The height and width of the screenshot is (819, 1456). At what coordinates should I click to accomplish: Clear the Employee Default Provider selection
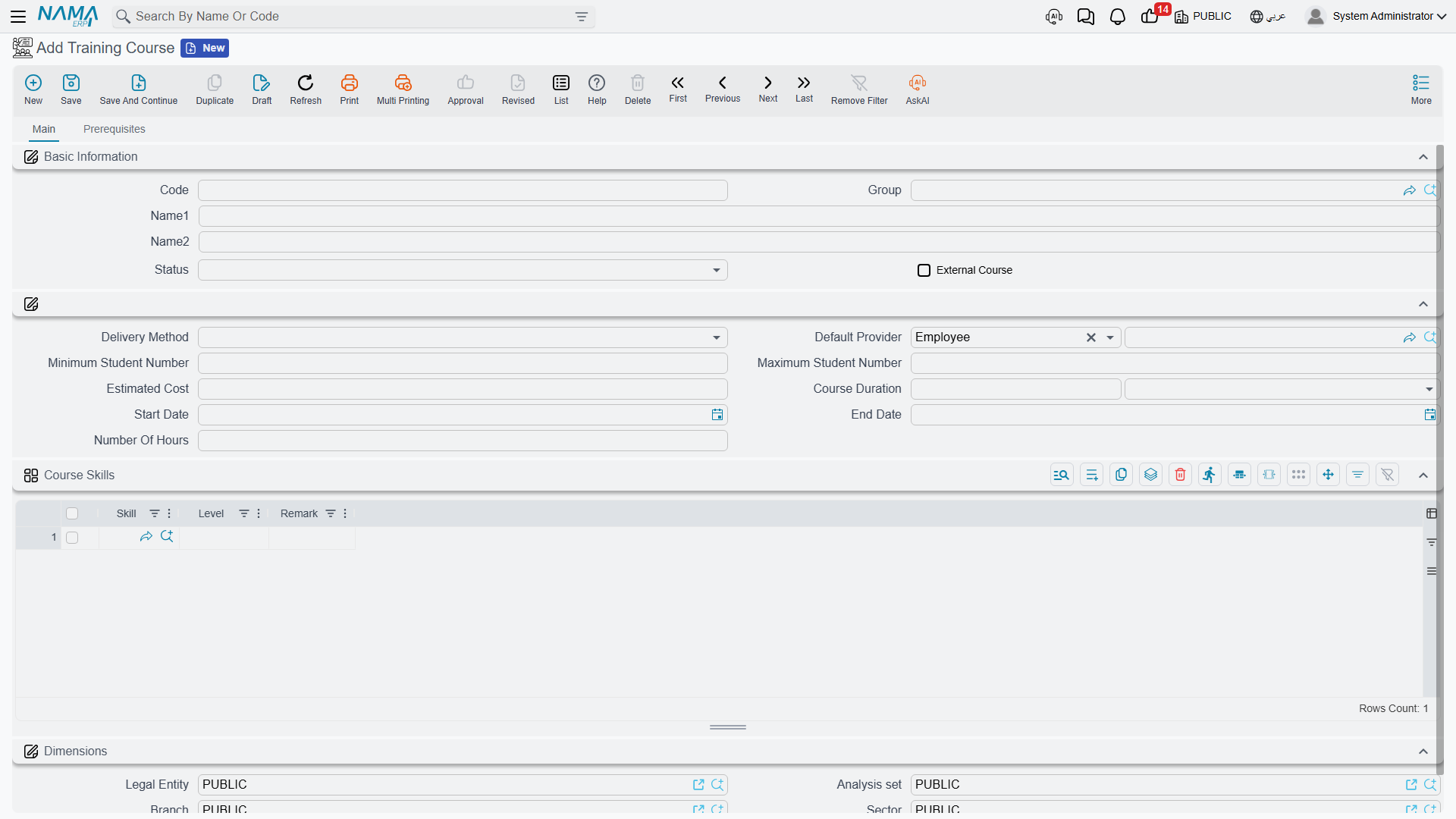[x=1091, y=337]
